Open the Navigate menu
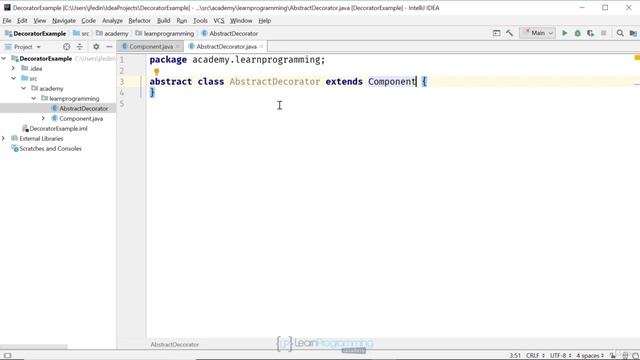The height and width of the screenshot is (360, 640). 64,20
